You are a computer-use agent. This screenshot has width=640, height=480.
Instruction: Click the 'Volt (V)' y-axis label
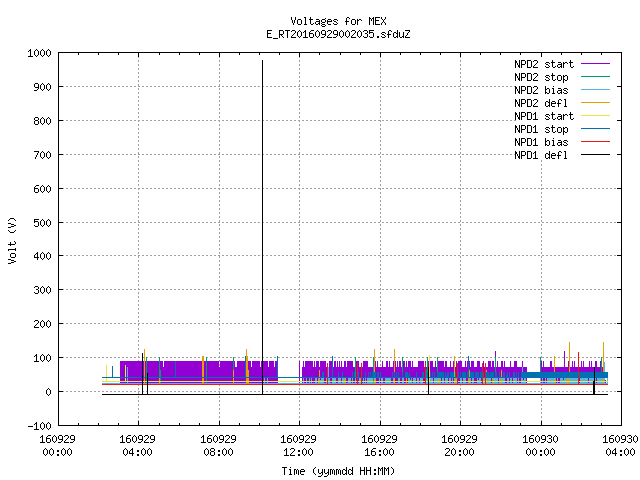pyautogui.click(x=12, y=241)
